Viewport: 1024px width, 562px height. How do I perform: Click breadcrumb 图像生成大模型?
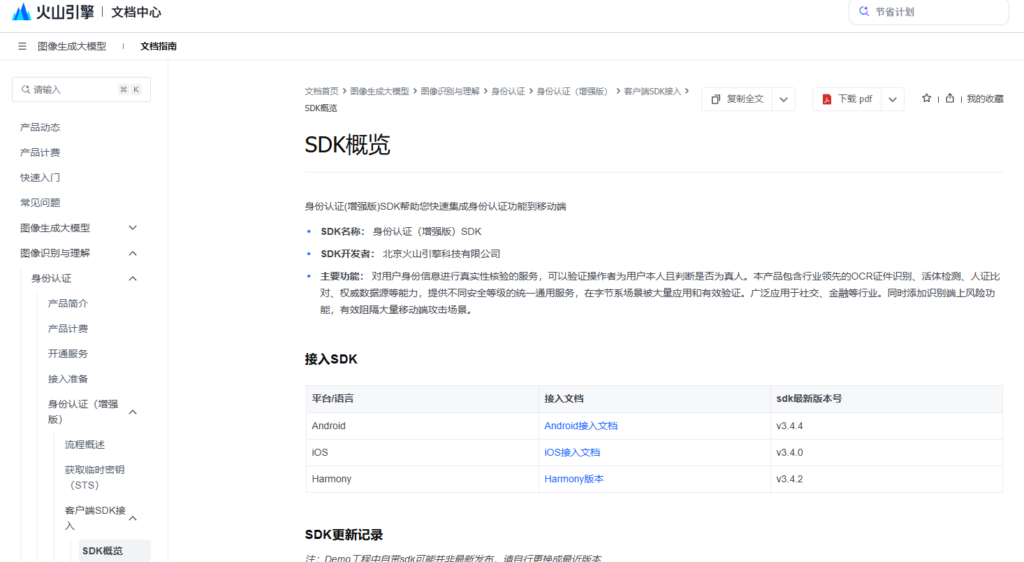(x=379, y=91)
